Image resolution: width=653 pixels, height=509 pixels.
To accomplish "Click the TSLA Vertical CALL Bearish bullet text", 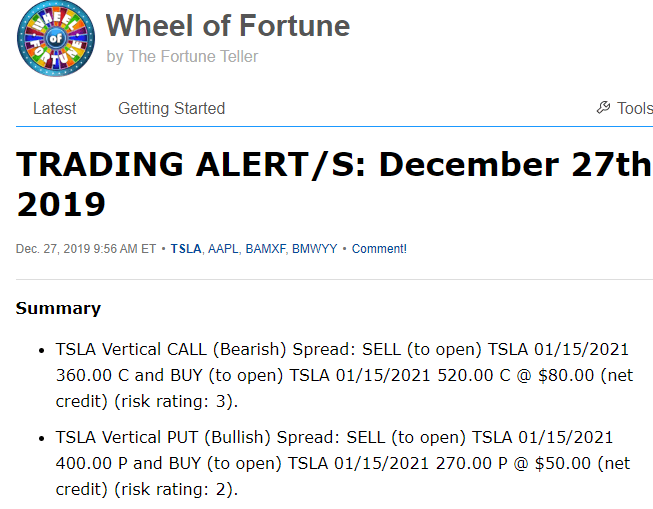I will pyautogui.click(x=344, y=375).
